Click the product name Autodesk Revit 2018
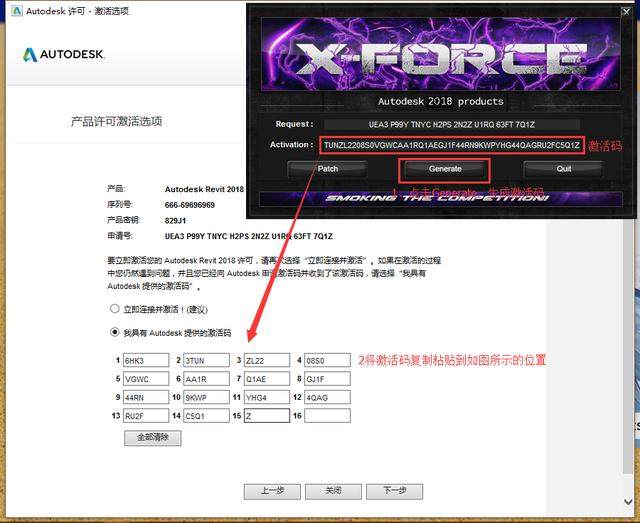This screenshot has width=640, height=523. tap(204, 189)
